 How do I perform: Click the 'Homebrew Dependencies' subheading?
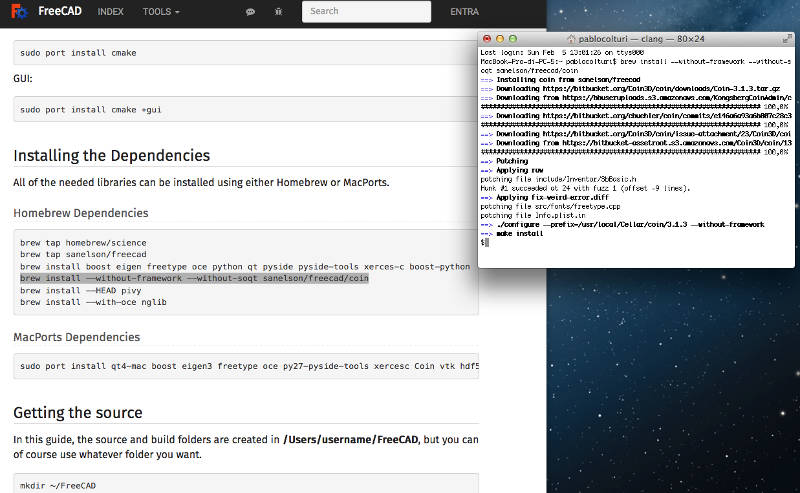pos(81,213)
